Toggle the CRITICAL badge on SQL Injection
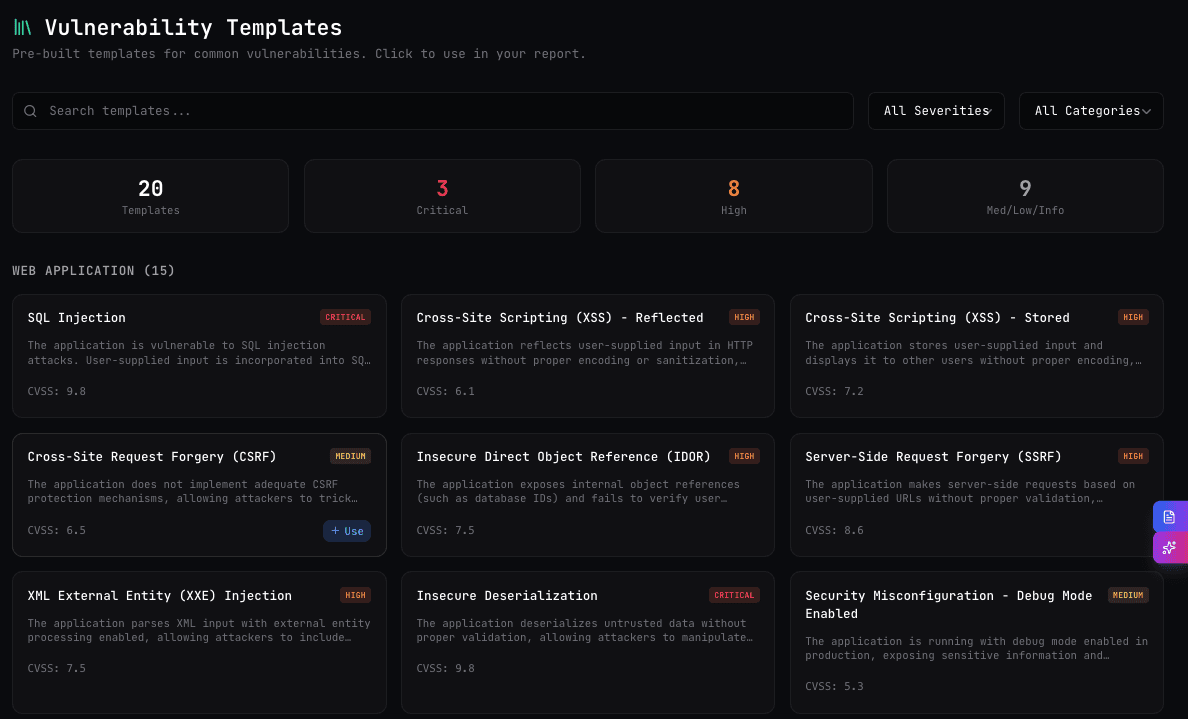Image resolution: width=1188 pixels, height=719 pixels. [345, 316]
